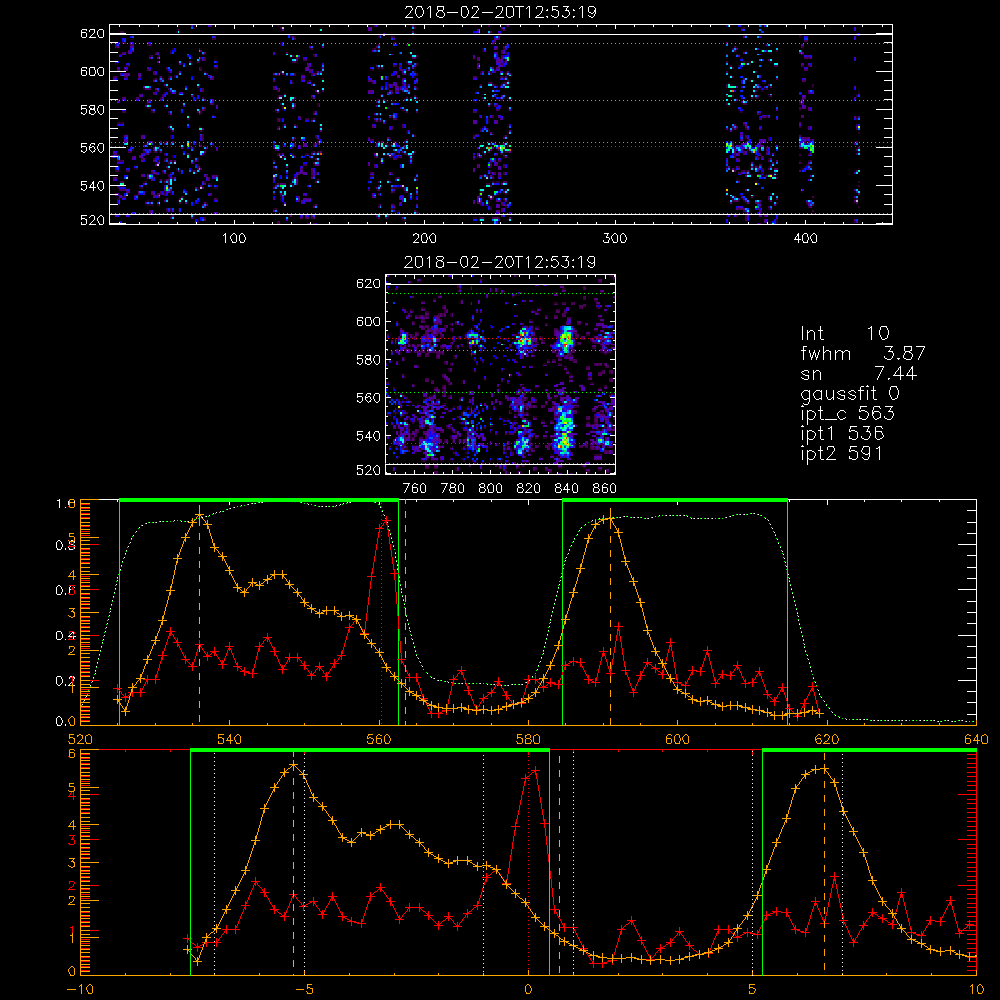Click the 0.0 y-axis label of the third plot
The height and width of the screenshot is (1000, 1000).
[66, 721]
